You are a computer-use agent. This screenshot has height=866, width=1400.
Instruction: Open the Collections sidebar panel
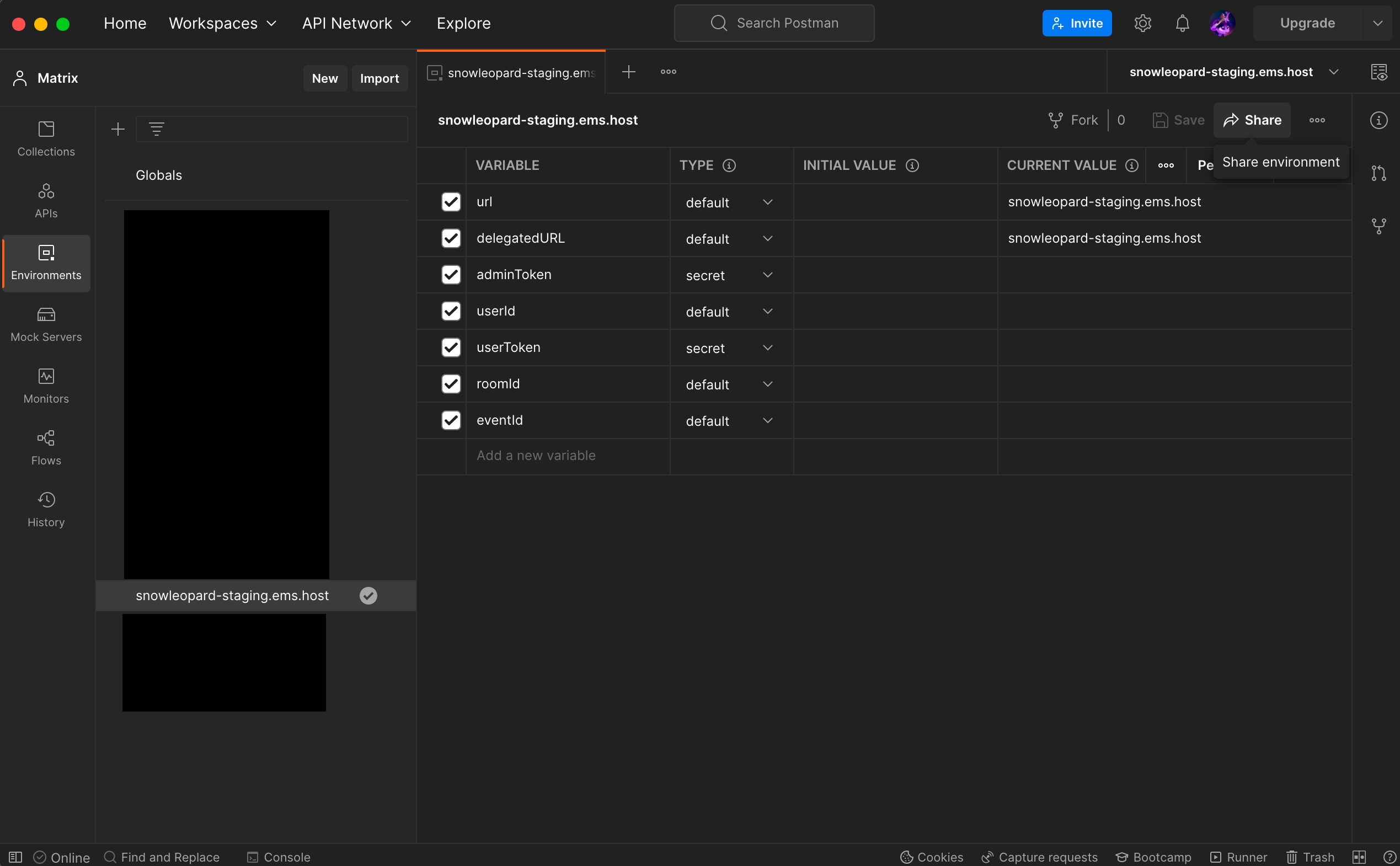(x=46, y=138)
